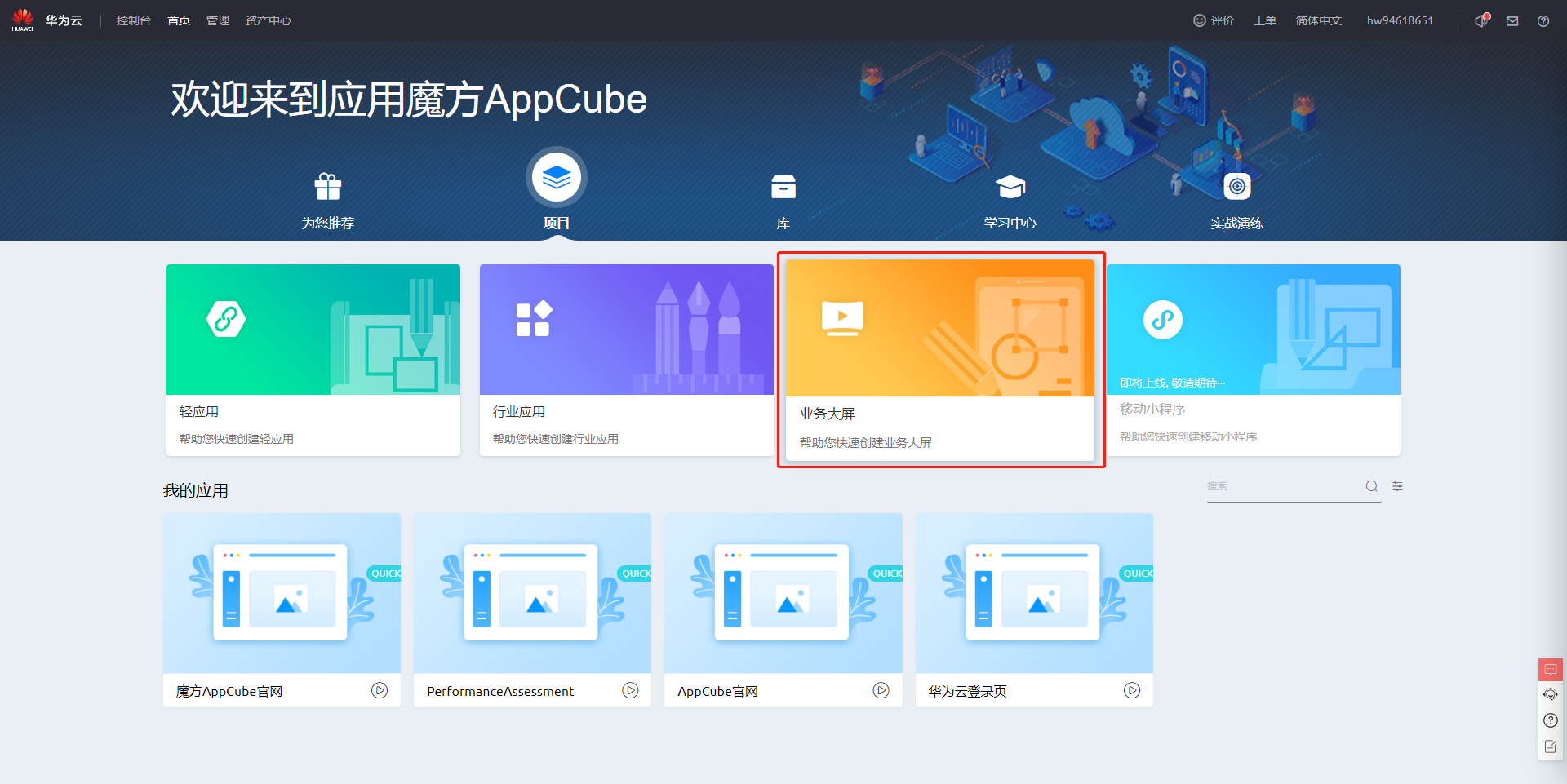1567x784 pixels.
Task: Open the 轻应用 card title
Action: [x=199, y=412]
